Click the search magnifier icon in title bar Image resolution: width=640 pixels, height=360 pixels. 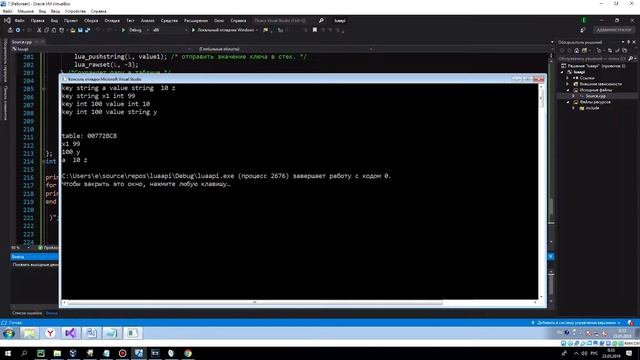pyautogui.click(x=321, y=20)
